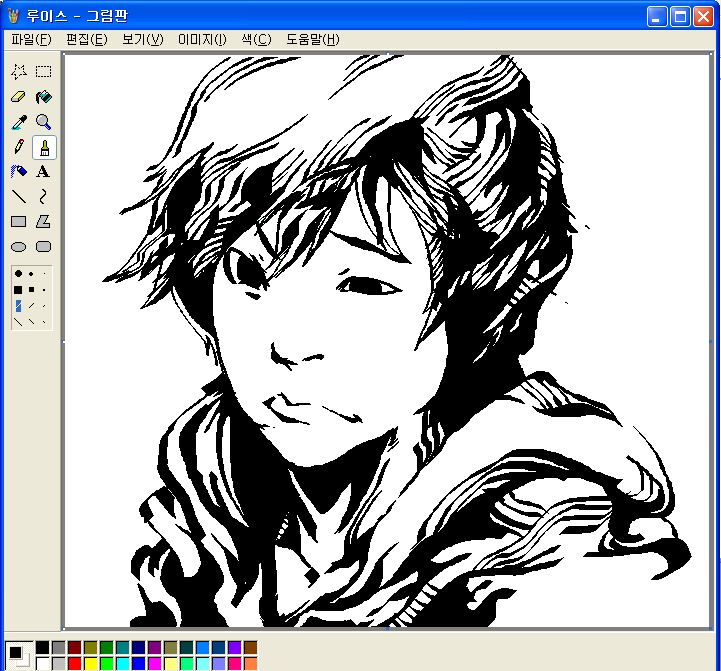Select the Free-Form Select tool
Image resolution: width=721 pixels, height=671 pixels.
coord(18,72)
